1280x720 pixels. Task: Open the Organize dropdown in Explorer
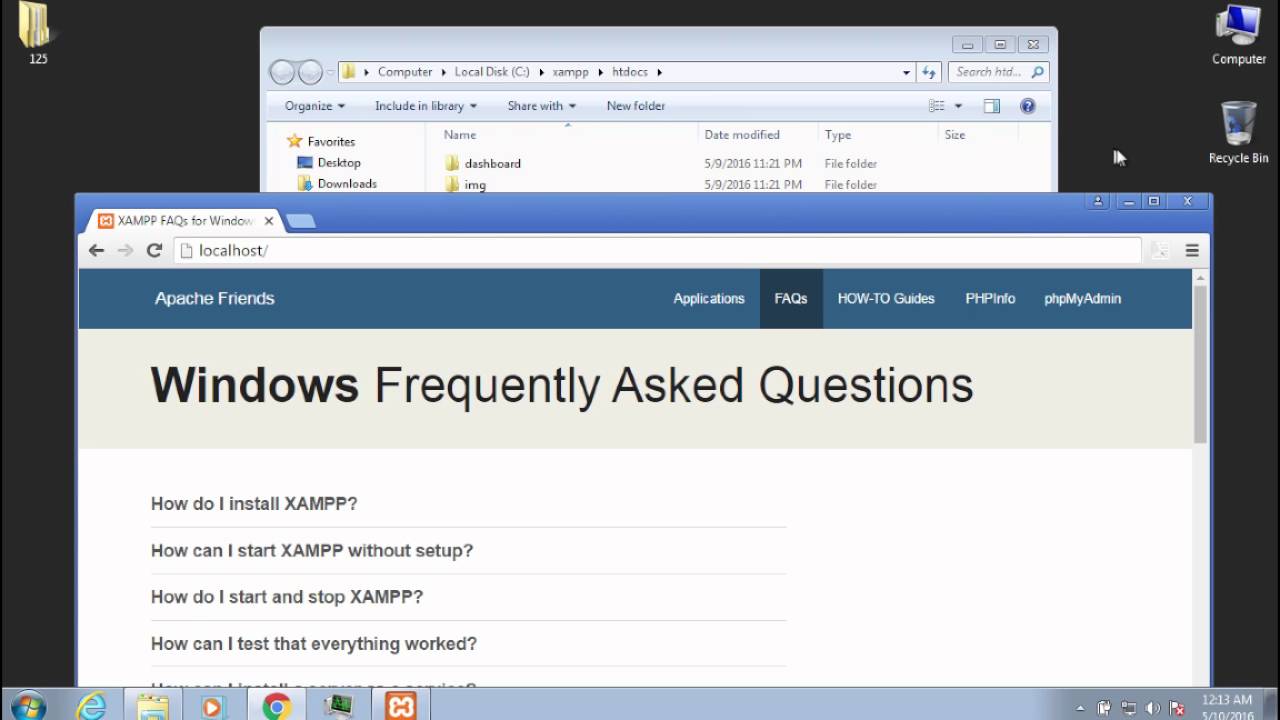click(314, 106)
